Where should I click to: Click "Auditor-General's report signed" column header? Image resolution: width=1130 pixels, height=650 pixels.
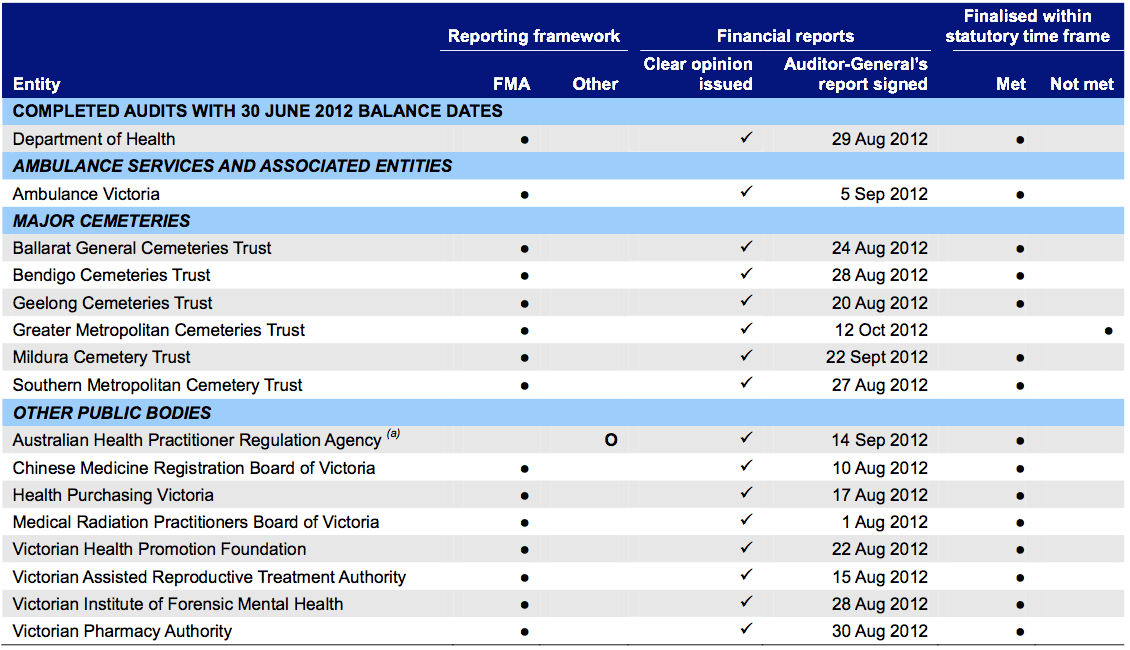pyautogui.click(x=855, y=74)
